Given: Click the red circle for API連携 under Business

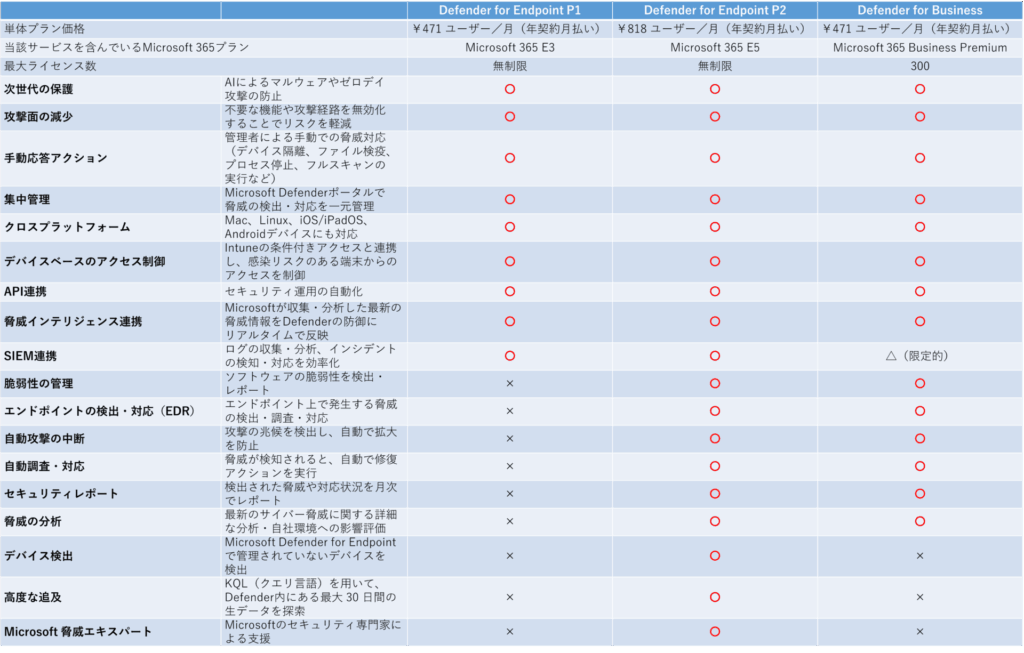Looking at the screenshot, I should [x=920, y=291].
